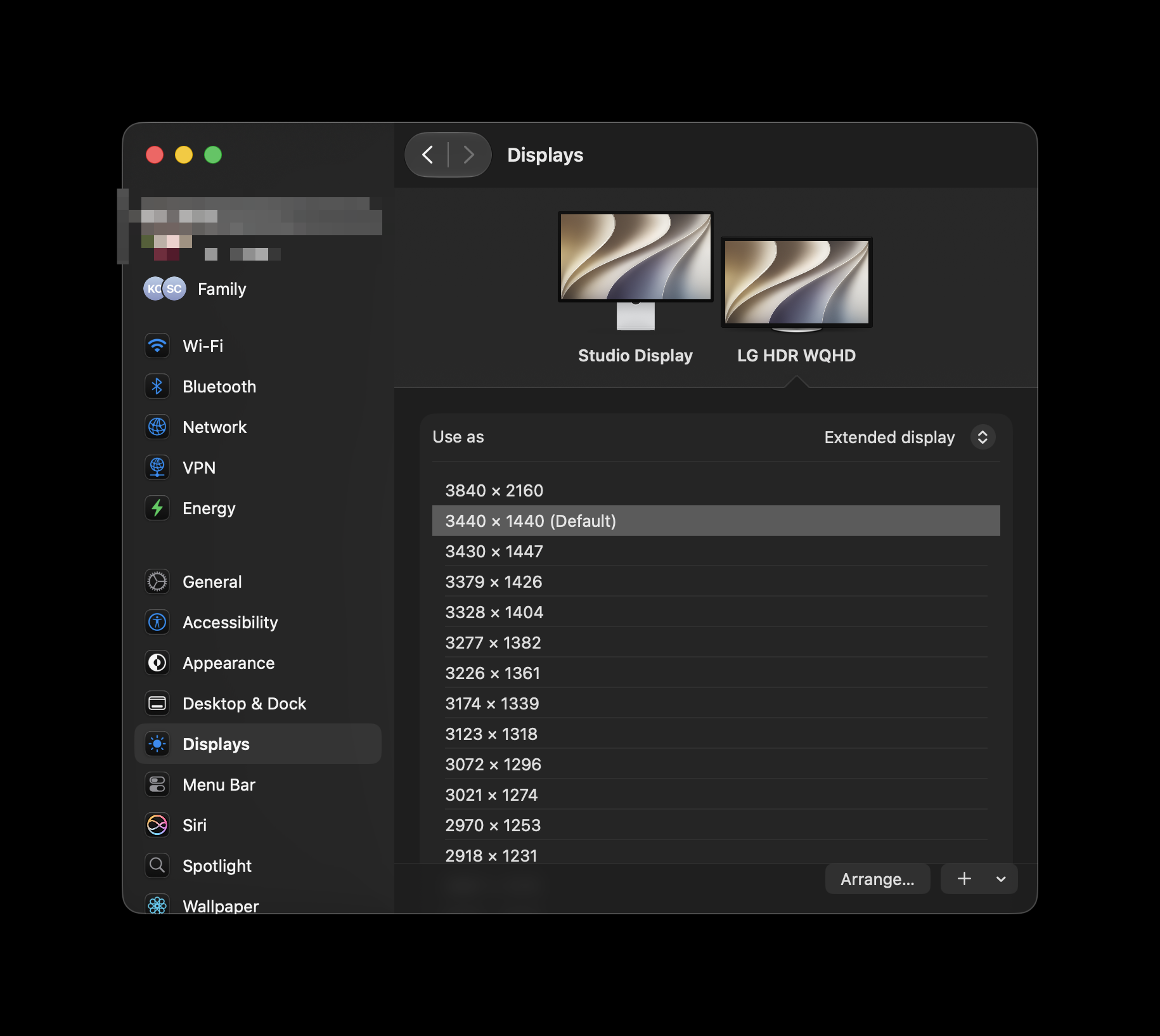The image size is (1160, 1036).
Task: Select resolution 3440 × 1440 (Default)
Action: click(x=716, y=521)
